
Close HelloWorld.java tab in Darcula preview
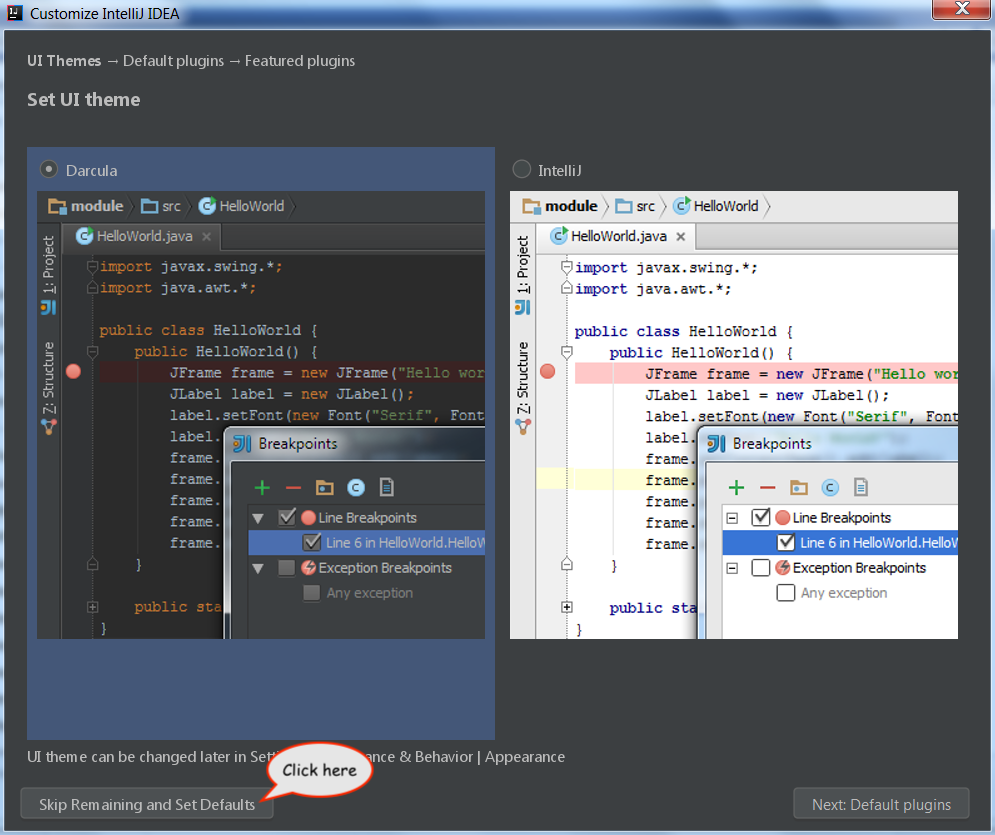(x=206, y=237)
